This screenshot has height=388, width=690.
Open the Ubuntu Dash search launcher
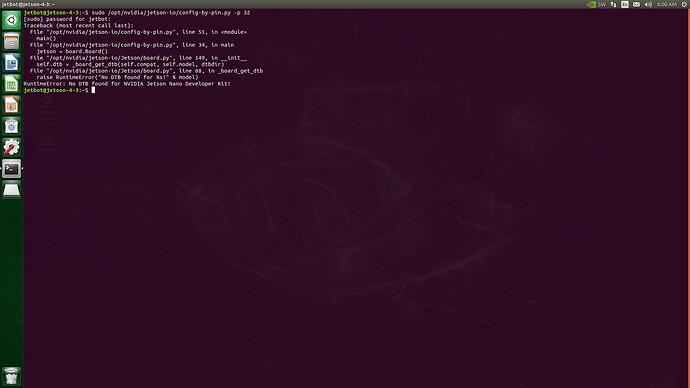pyautogui.click(x=11, y=20)
